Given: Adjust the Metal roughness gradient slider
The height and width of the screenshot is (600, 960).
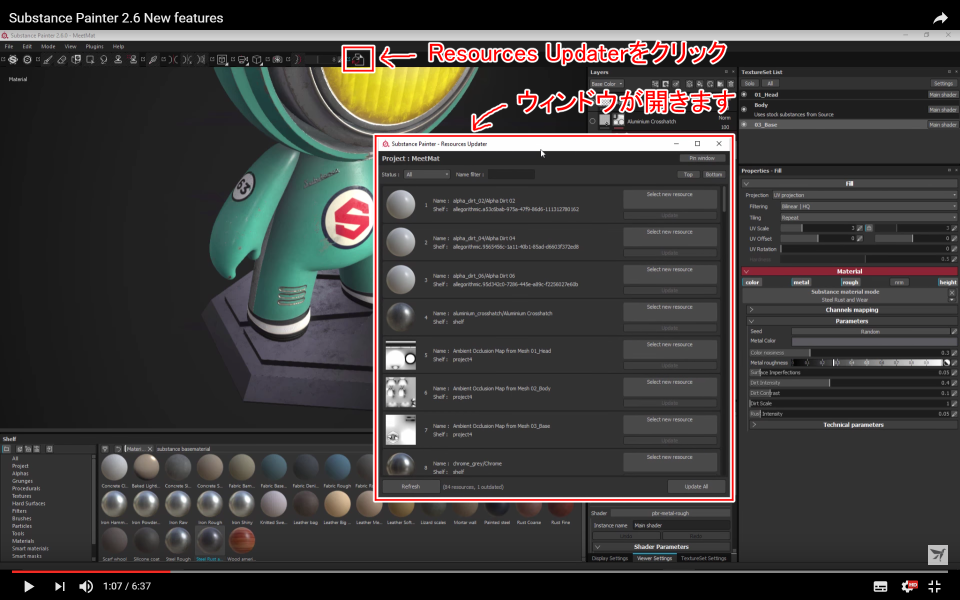Looking at the screenshot, I should tap(870, 362).
